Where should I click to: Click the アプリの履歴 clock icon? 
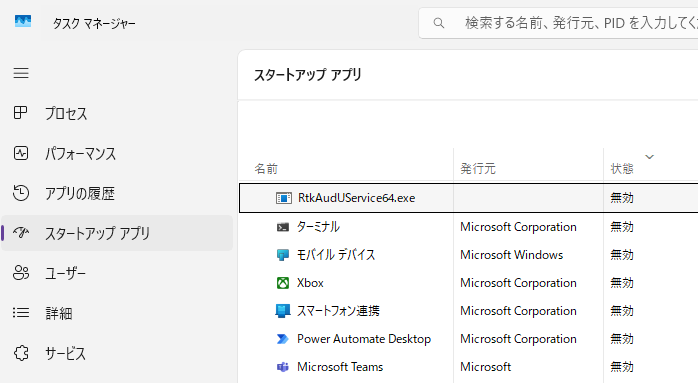coord(20,193)
